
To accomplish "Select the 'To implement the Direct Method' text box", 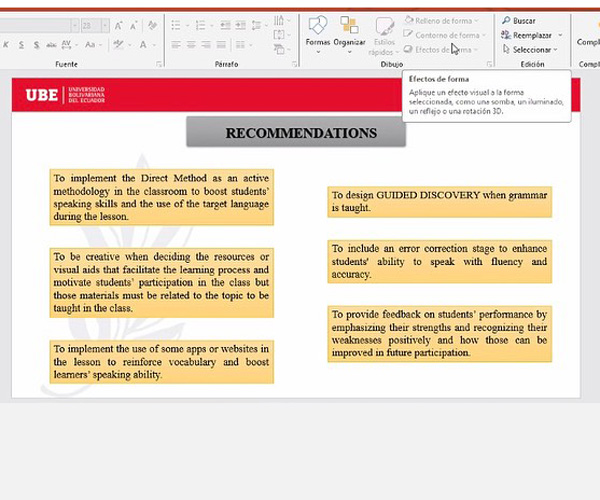I will pyautogui.click(x=161, y=197).
